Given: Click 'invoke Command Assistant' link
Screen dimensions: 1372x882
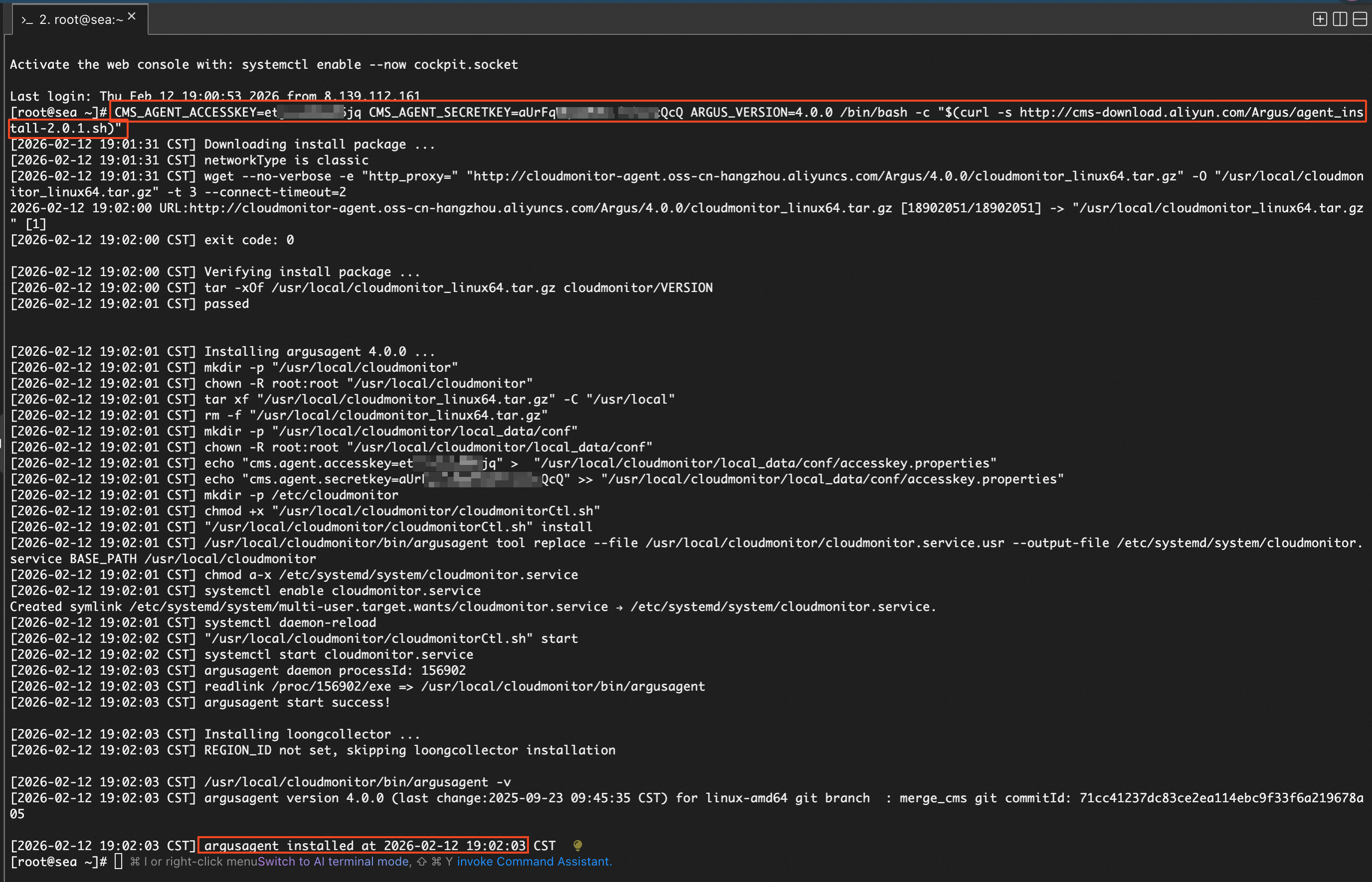Looking at the screenshot, I should click(x=534, y=862).
